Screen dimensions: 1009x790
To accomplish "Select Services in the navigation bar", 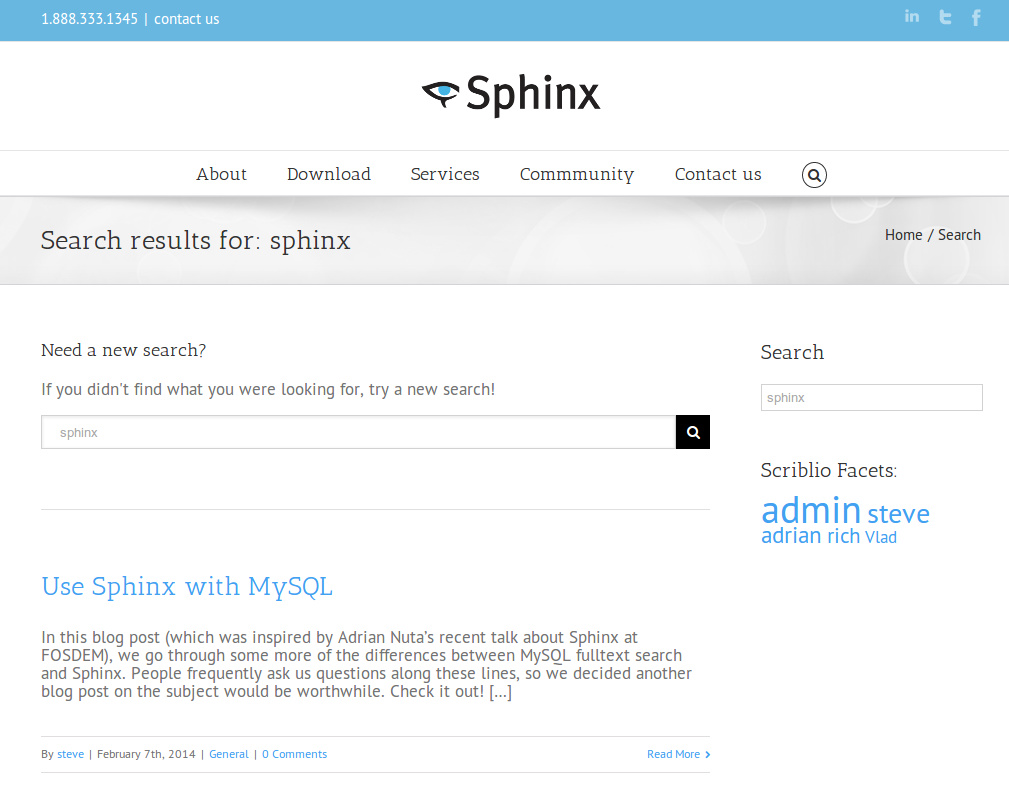I will click(x=444, y=174).
